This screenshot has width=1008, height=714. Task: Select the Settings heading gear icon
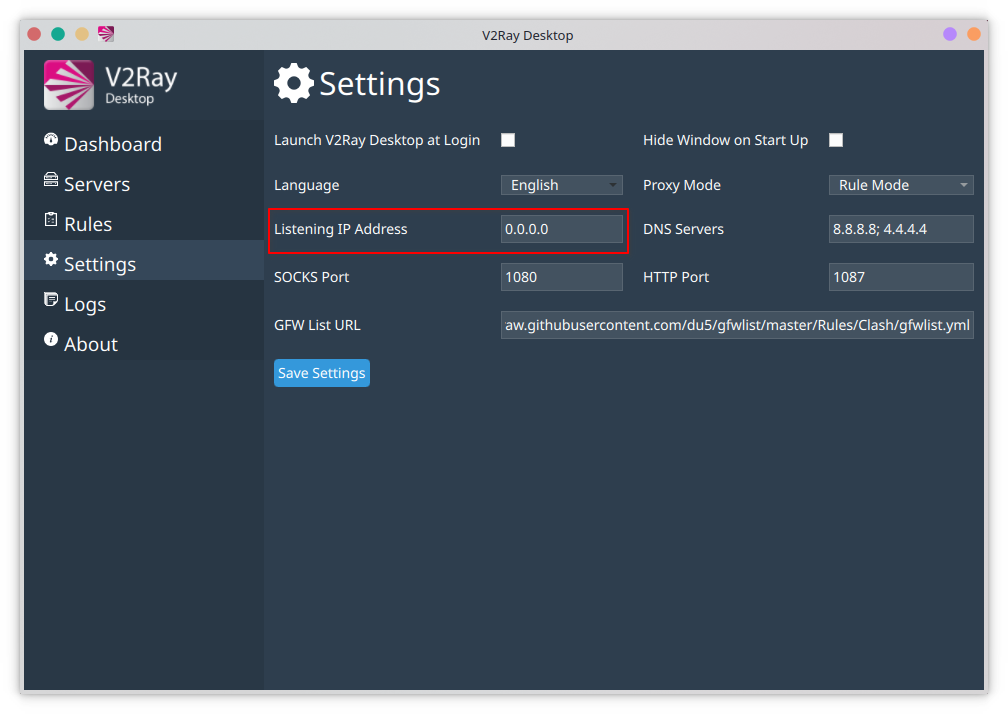[x=292, y=83]
